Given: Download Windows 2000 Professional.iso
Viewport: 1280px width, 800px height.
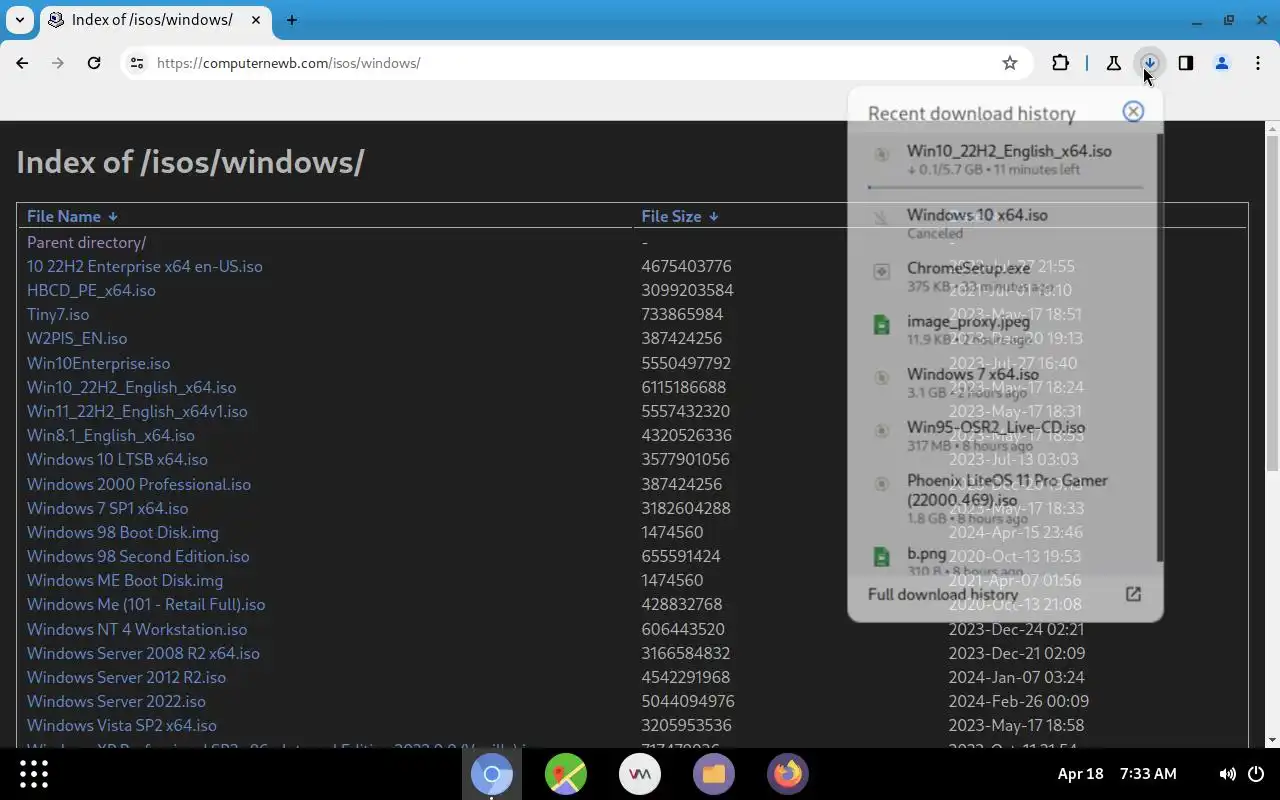Looking at the screenshot, I should (x=139, y=484).
